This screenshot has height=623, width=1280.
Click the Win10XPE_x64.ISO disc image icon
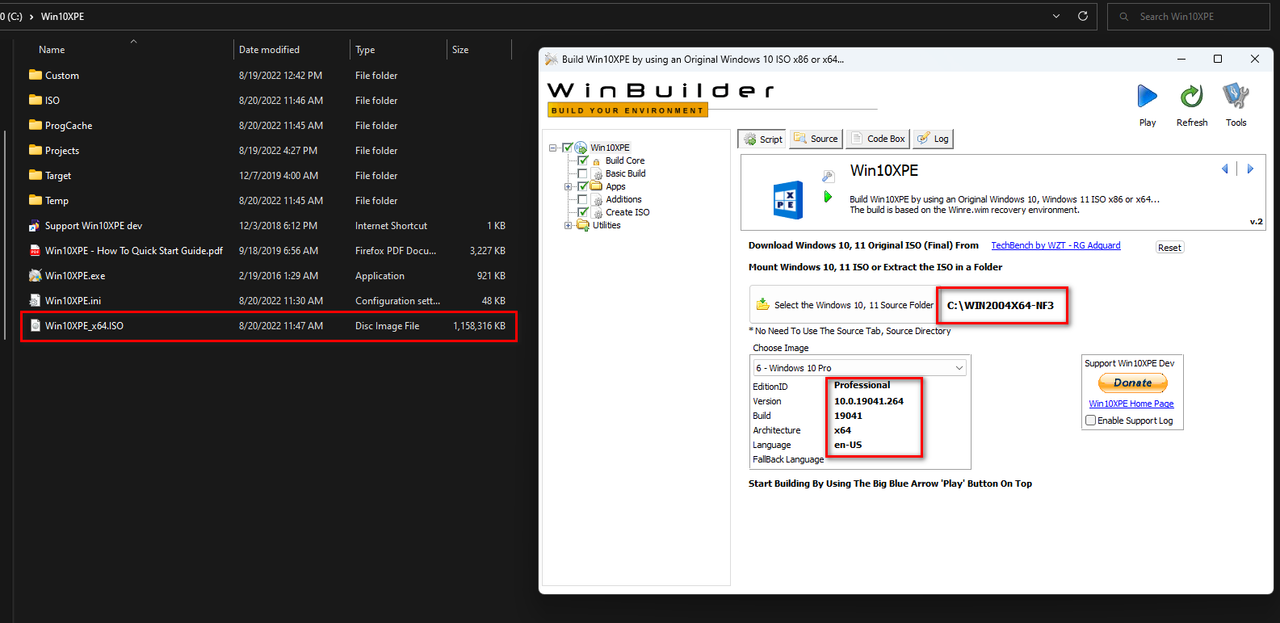[x=35, y=325]
